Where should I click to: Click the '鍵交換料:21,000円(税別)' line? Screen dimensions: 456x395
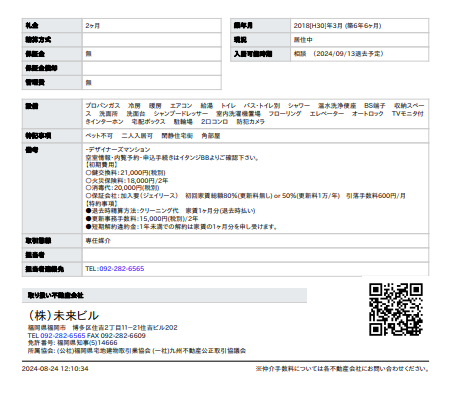coord(125,173)
